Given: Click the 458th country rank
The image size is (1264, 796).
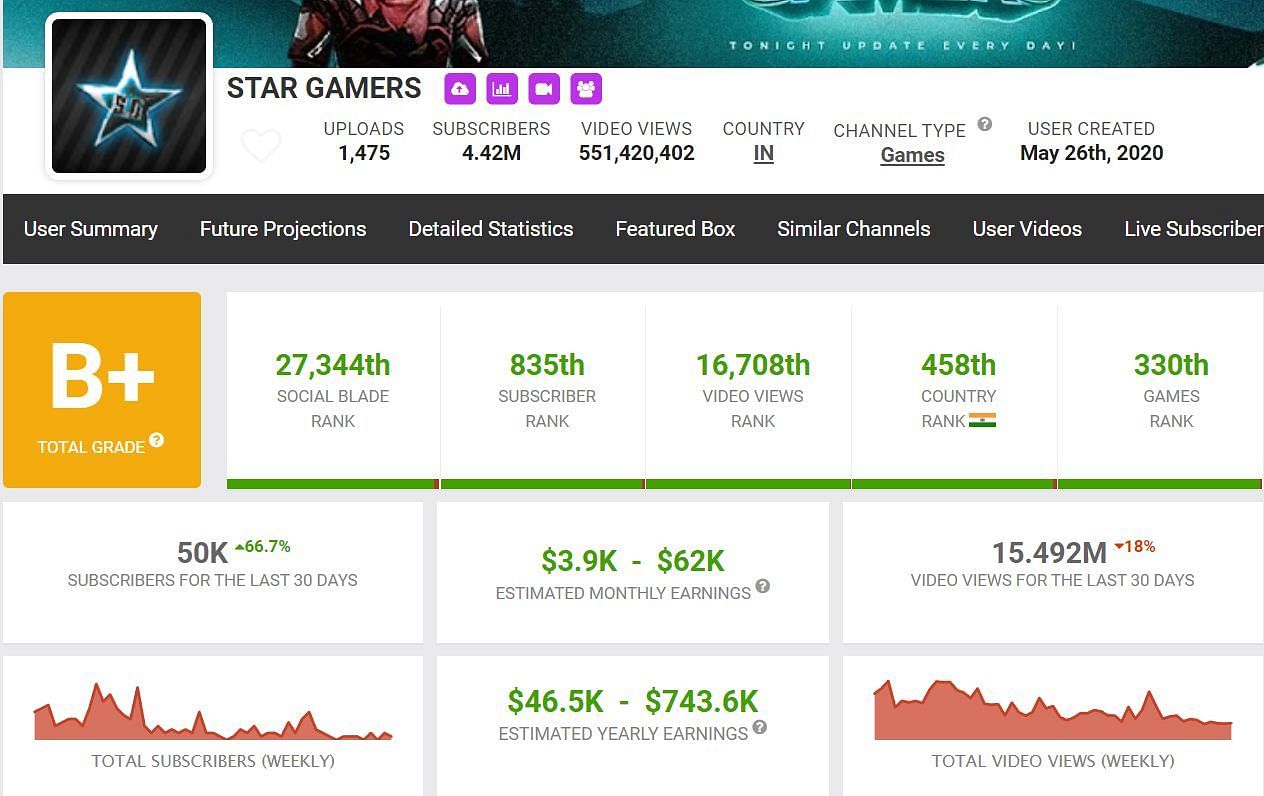Looking at the screenshot, I should pyautogui.click(x=959, y=365).
